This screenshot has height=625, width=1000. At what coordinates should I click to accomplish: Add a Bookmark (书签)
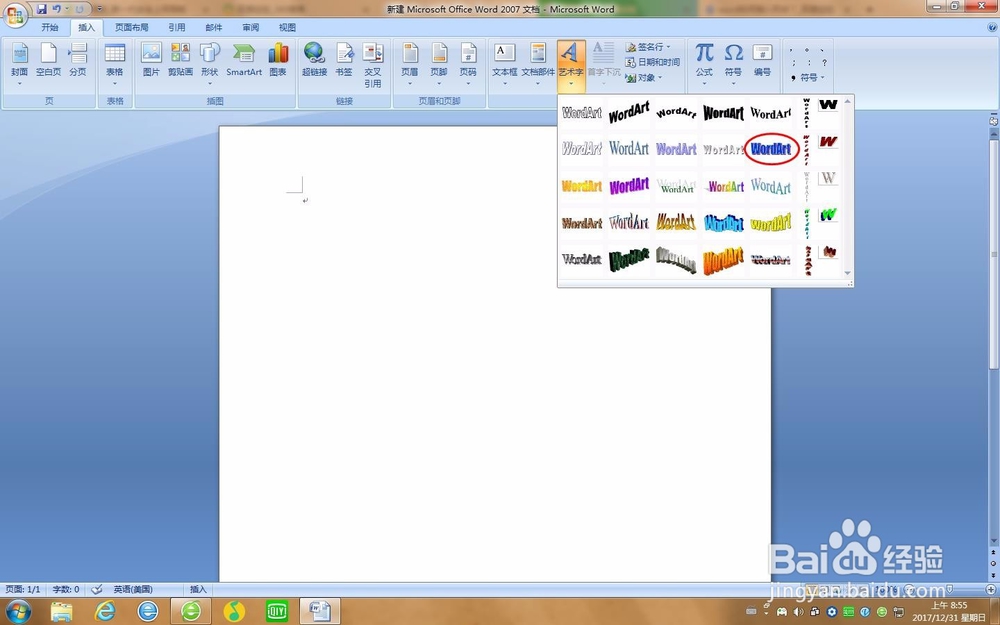pyautogui.click(x=344, y=61)
